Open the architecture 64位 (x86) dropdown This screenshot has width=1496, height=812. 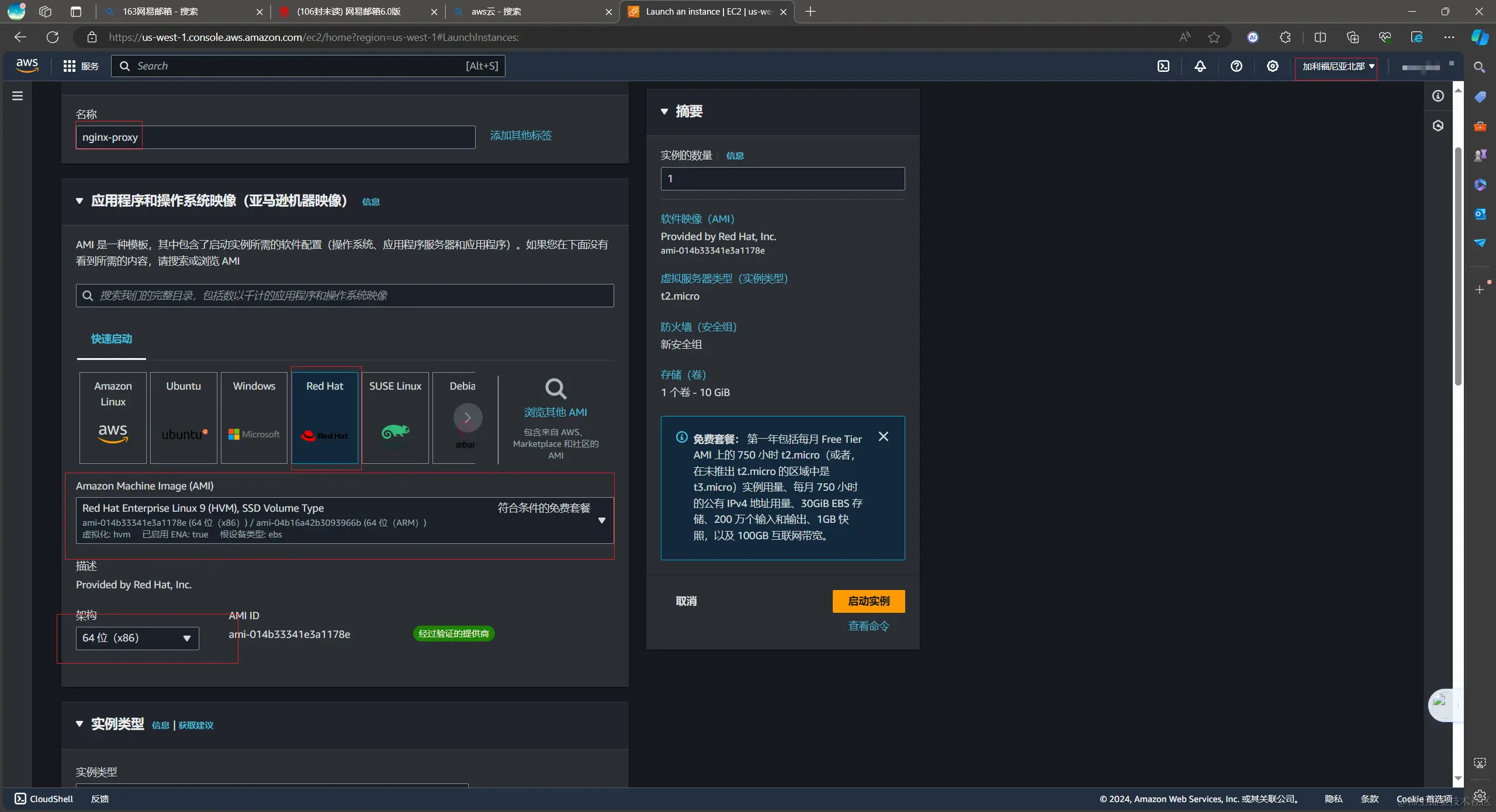pos(137,638)
